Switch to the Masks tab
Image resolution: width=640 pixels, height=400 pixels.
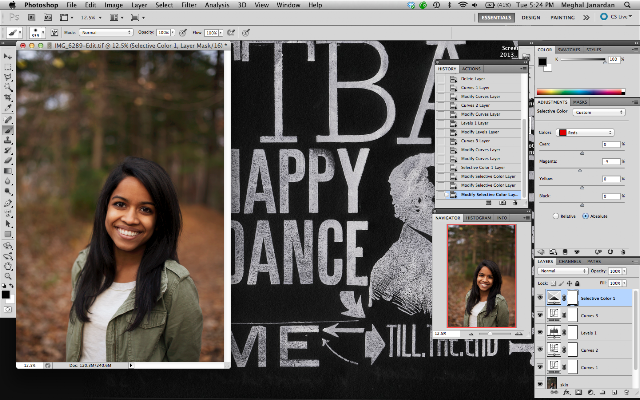coord(580,102)
